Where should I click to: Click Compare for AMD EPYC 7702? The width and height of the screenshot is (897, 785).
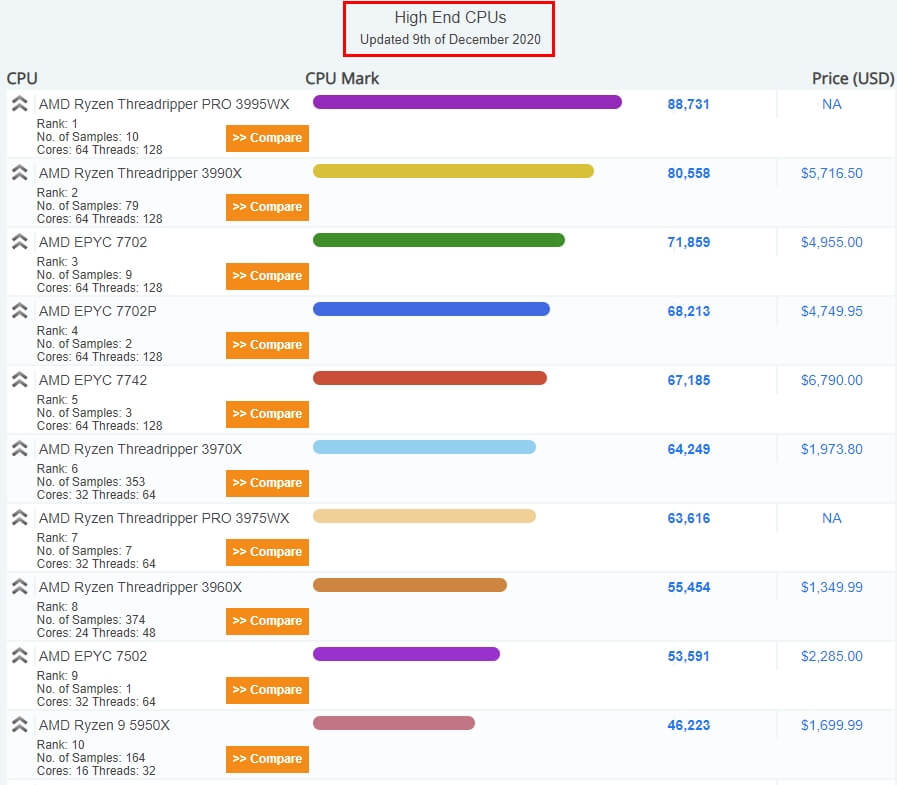tap(267, 276)
